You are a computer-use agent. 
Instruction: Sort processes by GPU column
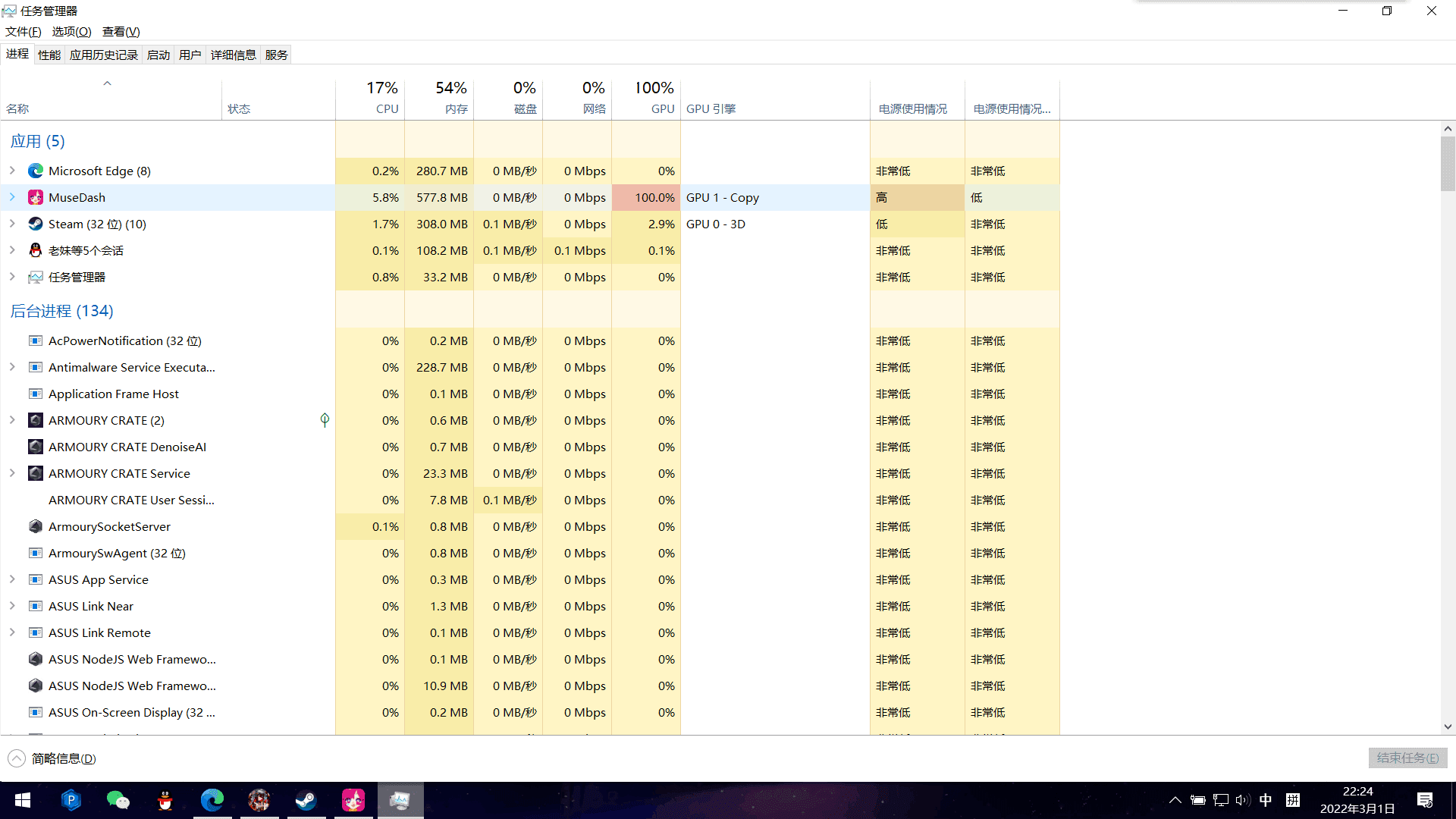click(646, 99)
